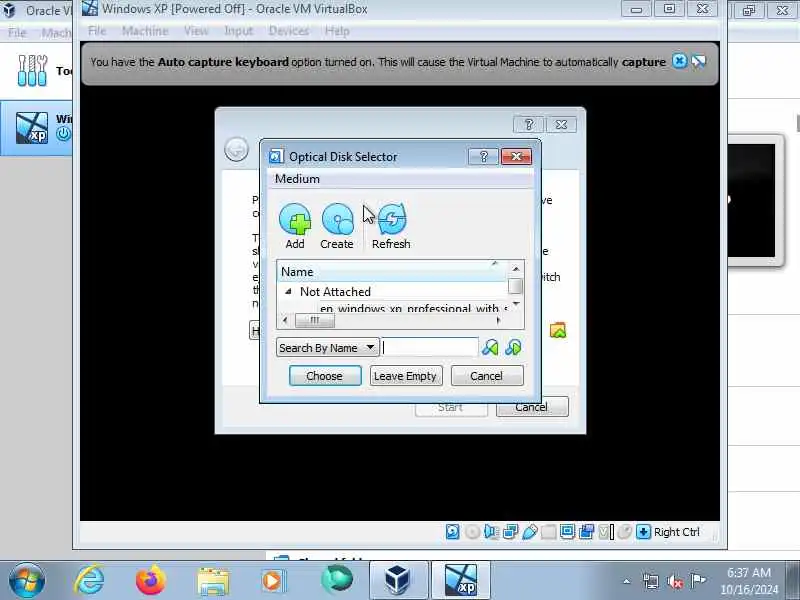Click the optical drive status bar icon
800x600 pixels.
472,532
